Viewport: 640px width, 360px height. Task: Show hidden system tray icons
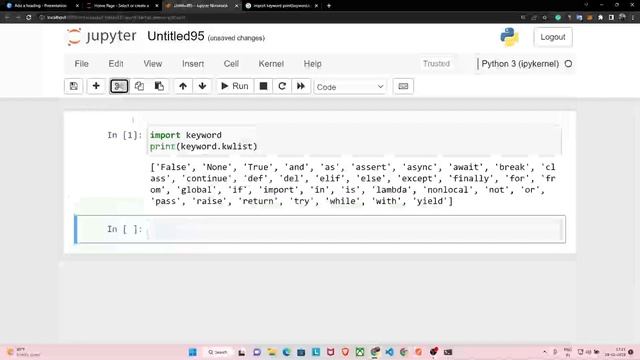pyautogui.click(x=544, y=352)
